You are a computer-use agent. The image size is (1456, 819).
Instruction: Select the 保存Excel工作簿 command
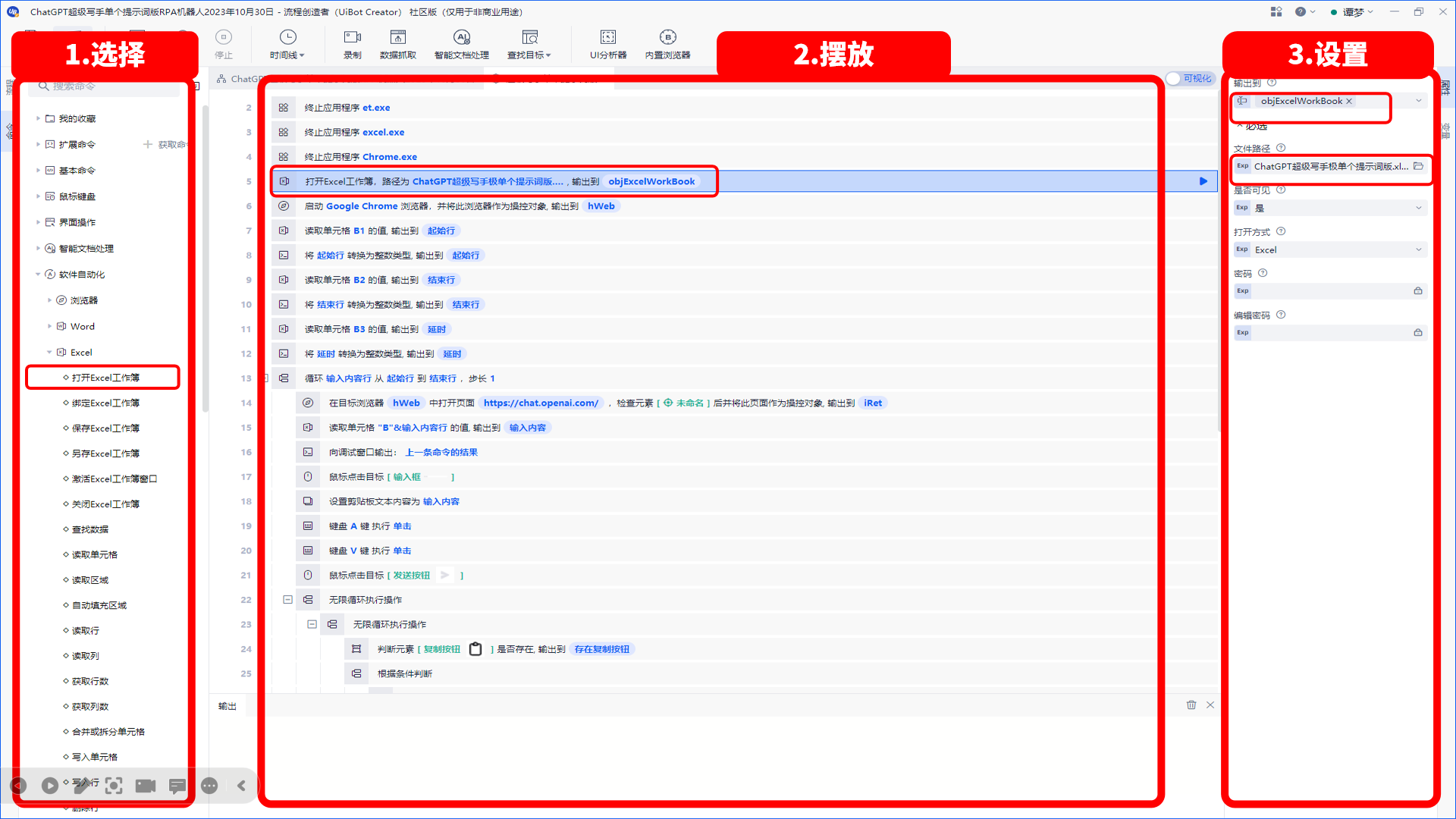[105, 428]
